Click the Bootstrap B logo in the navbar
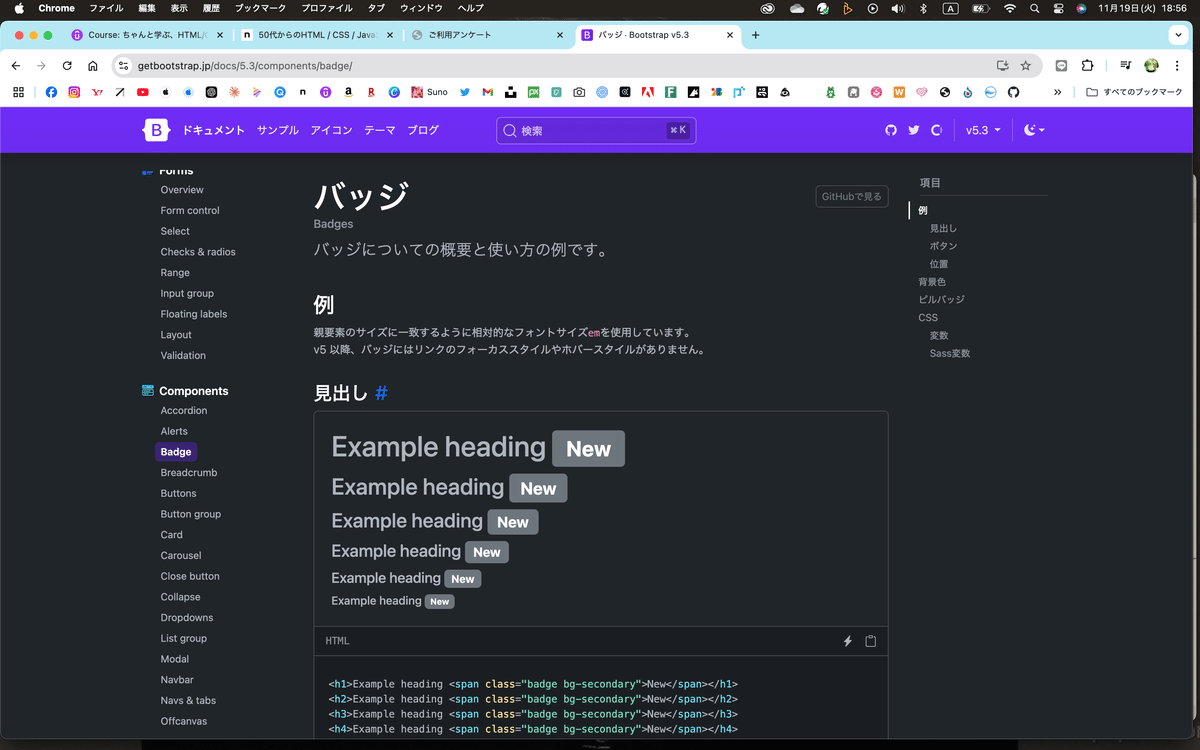 click(156, 130)
